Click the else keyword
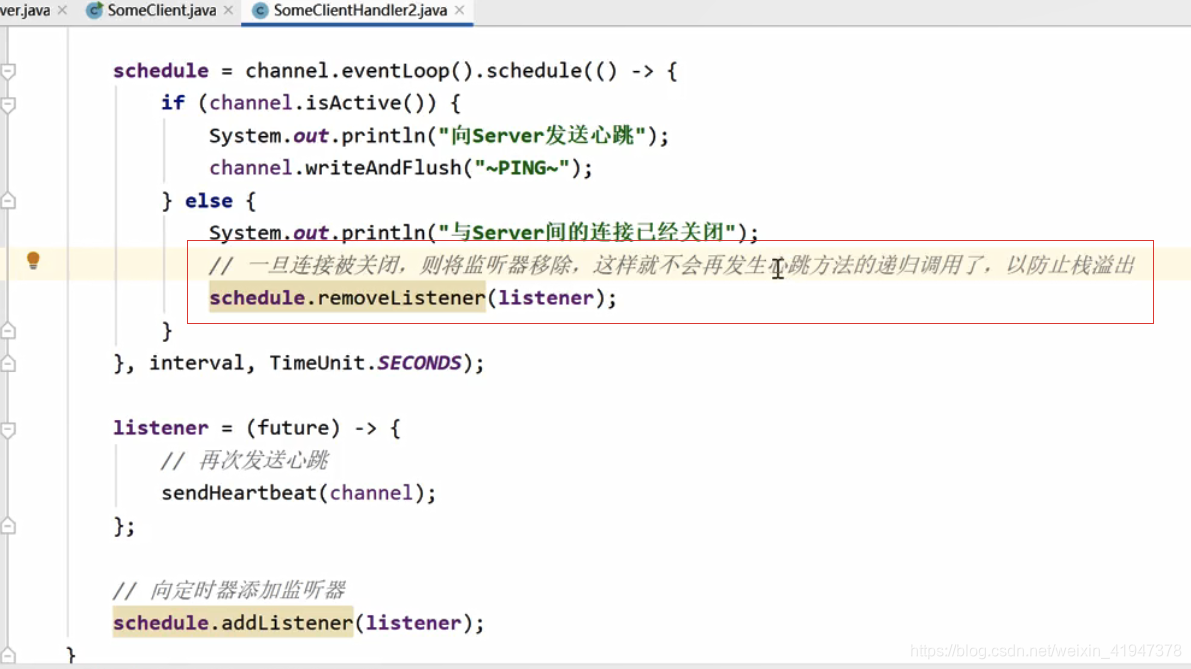Viewport: 1191px width, 669px height. pyautogui.click(x=209, y=200)
